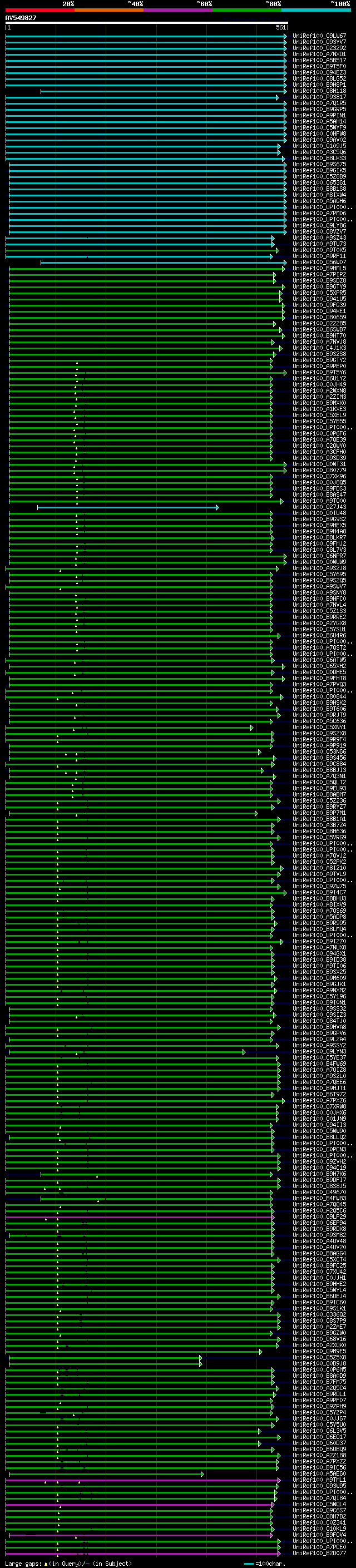
Task: Click the orange segment of the identity color scale
Action: pyautogui.click(x=108, y=10)
